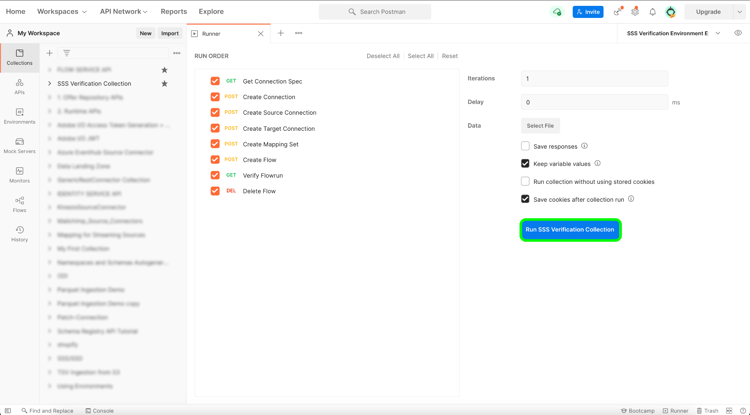The width and height of the screenshot is (750, 415).
Task: Click the Invite button
Action: tap(588, 12)
